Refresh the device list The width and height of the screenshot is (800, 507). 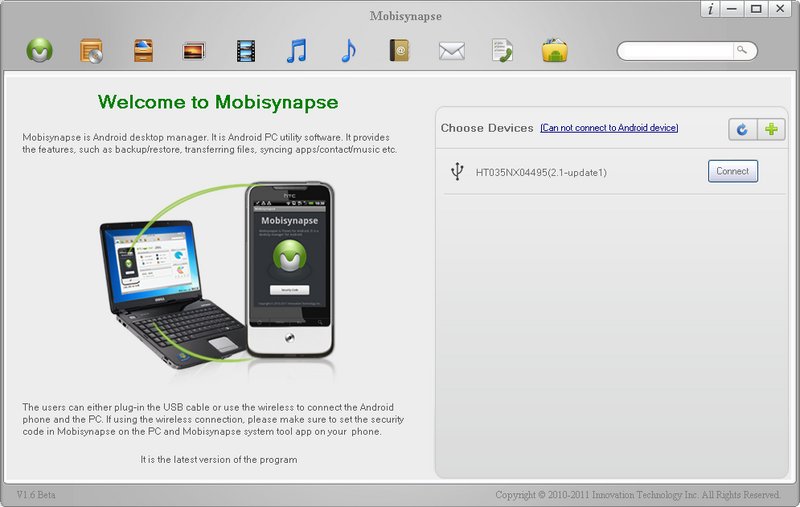tap(742, 130)
